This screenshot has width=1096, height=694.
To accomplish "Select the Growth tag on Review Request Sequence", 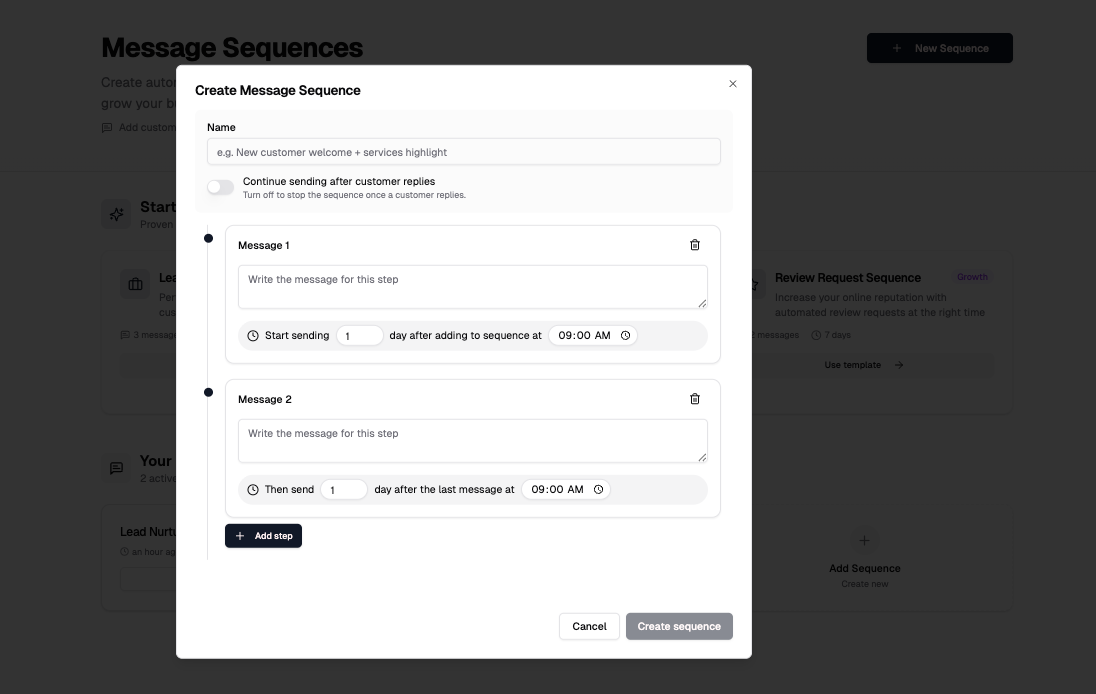I will [972, 277].
